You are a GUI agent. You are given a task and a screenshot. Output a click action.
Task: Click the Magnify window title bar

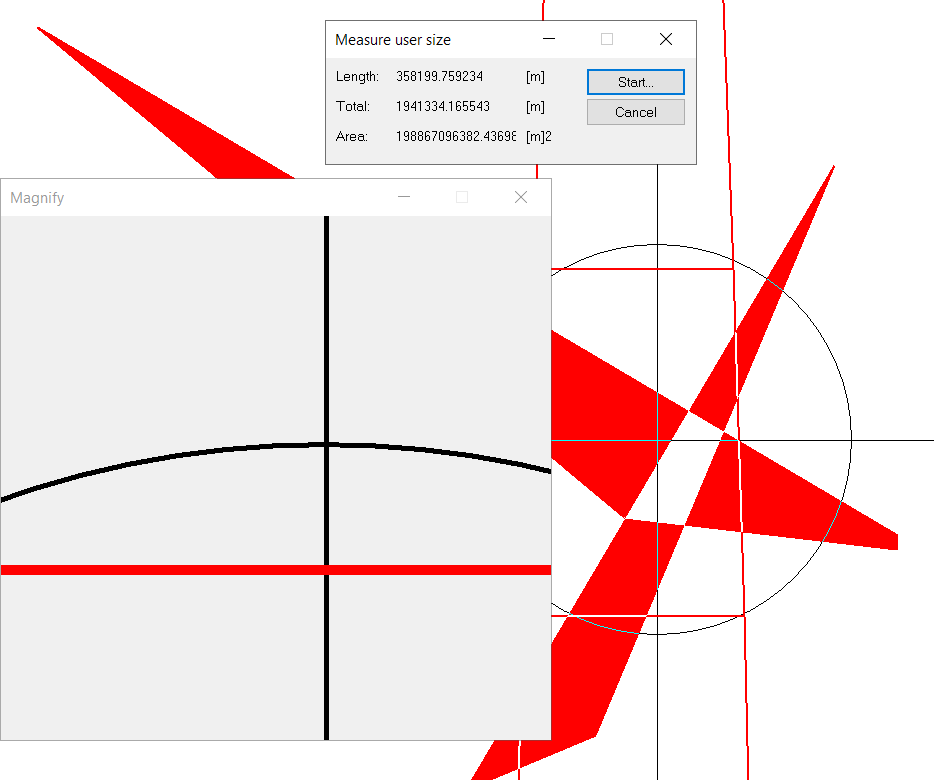(276, 197)
